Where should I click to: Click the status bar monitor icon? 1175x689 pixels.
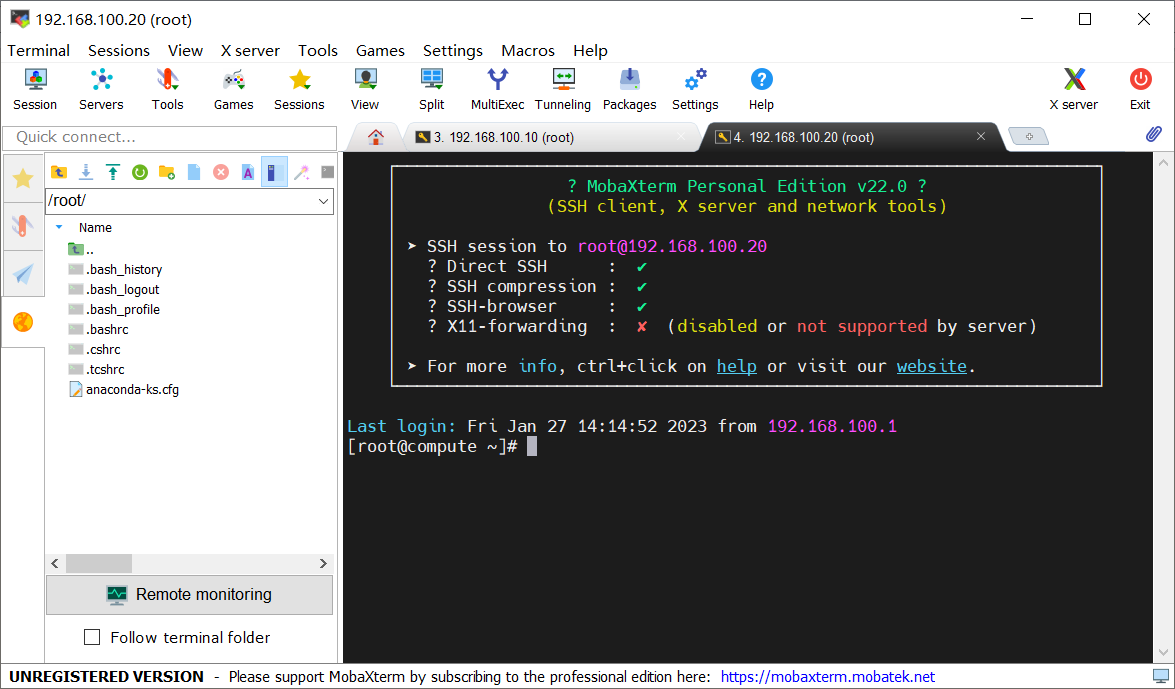point(1161,676)
